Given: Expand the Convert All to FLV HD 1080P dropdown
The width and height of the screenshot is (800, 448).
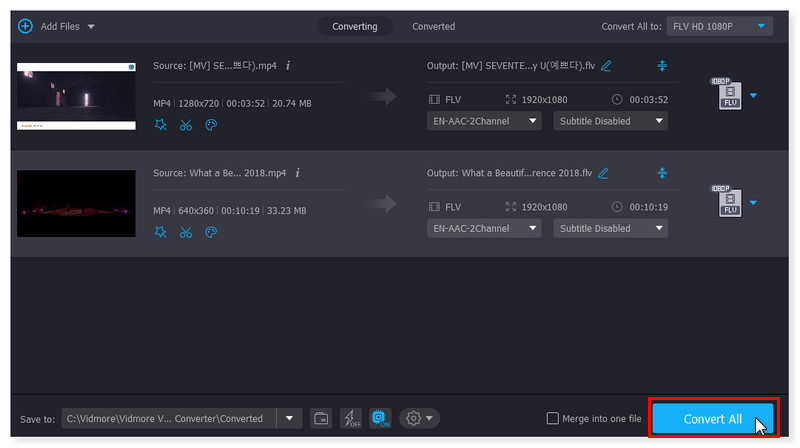Looking at the screenshot, I should 718,26.
